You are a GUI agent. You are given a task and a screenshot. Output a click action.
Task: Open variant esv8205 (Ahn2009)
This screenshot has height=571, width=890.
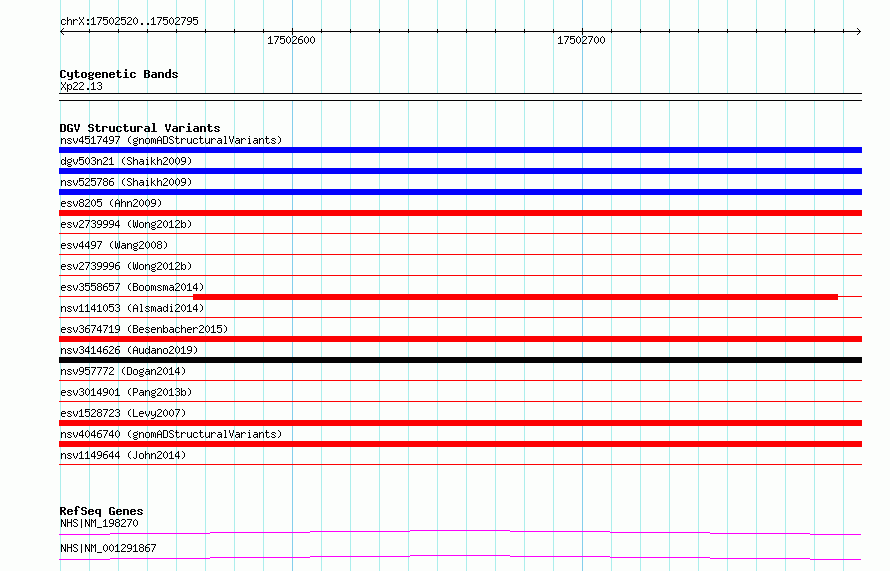pyautogui.click(x=111, y=203)
